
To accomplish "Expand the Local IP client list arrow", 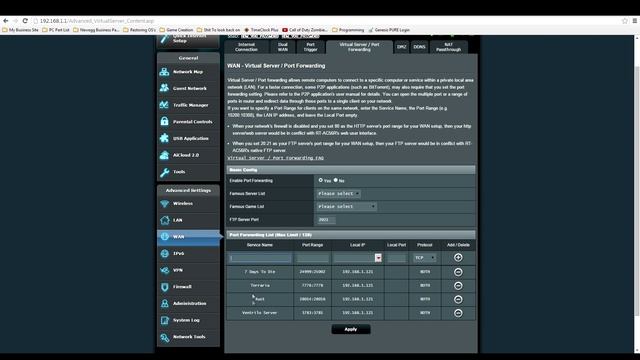I will 378,258.
